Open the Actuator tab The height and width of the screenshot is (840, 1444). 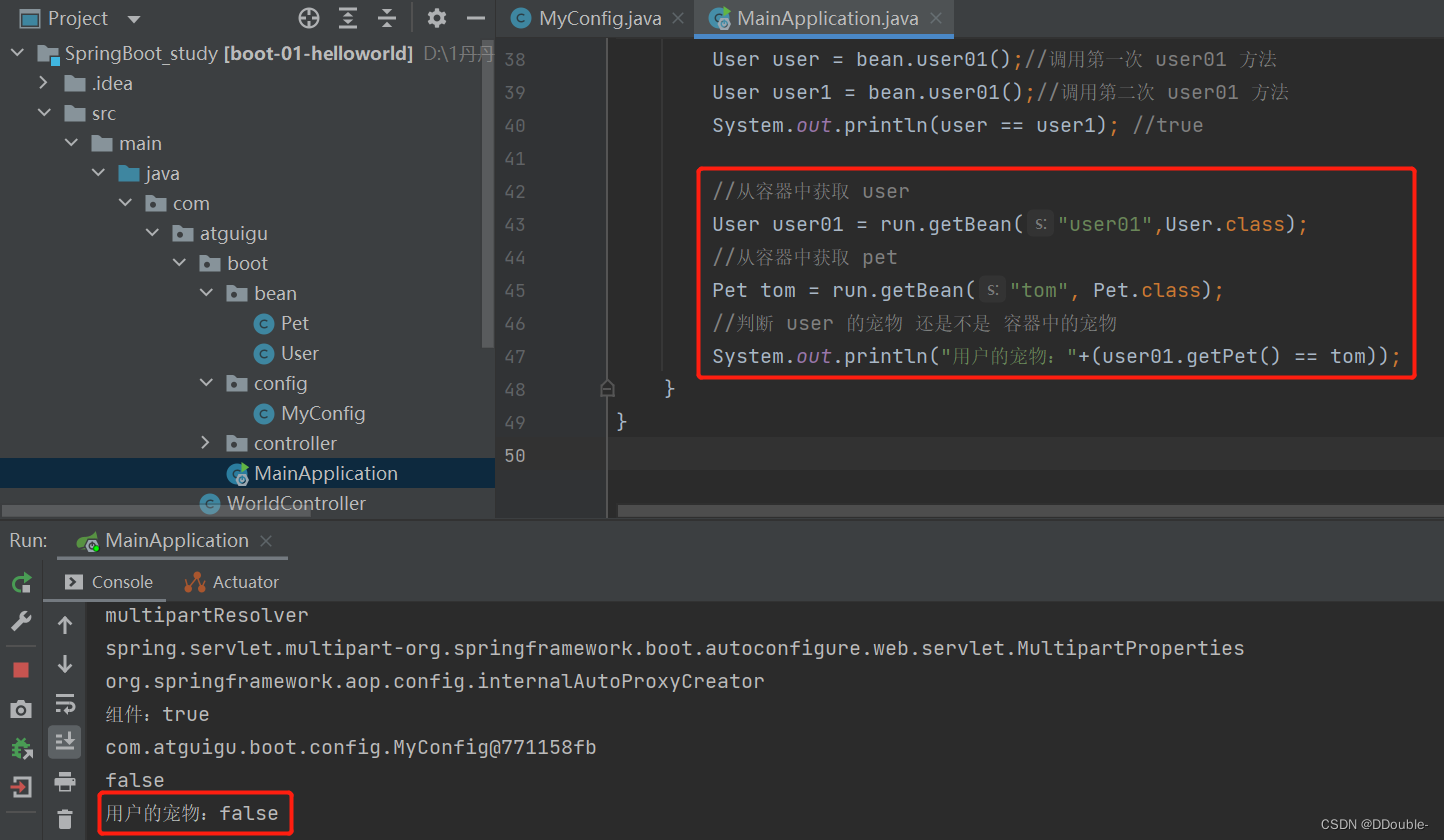232,582
